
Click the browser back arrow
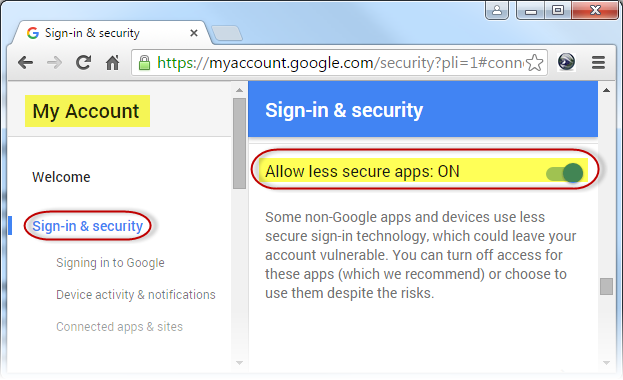point(26,62)
